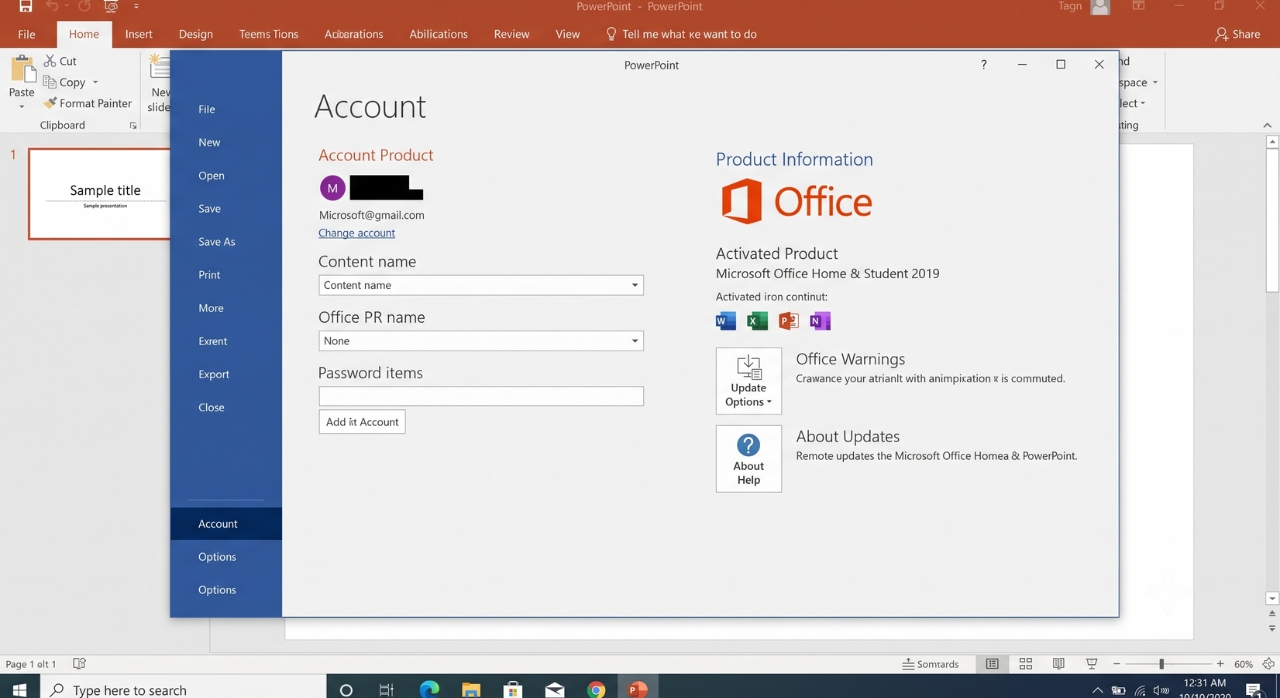
Task: Expand the Update Options menu
Action: 749,380
